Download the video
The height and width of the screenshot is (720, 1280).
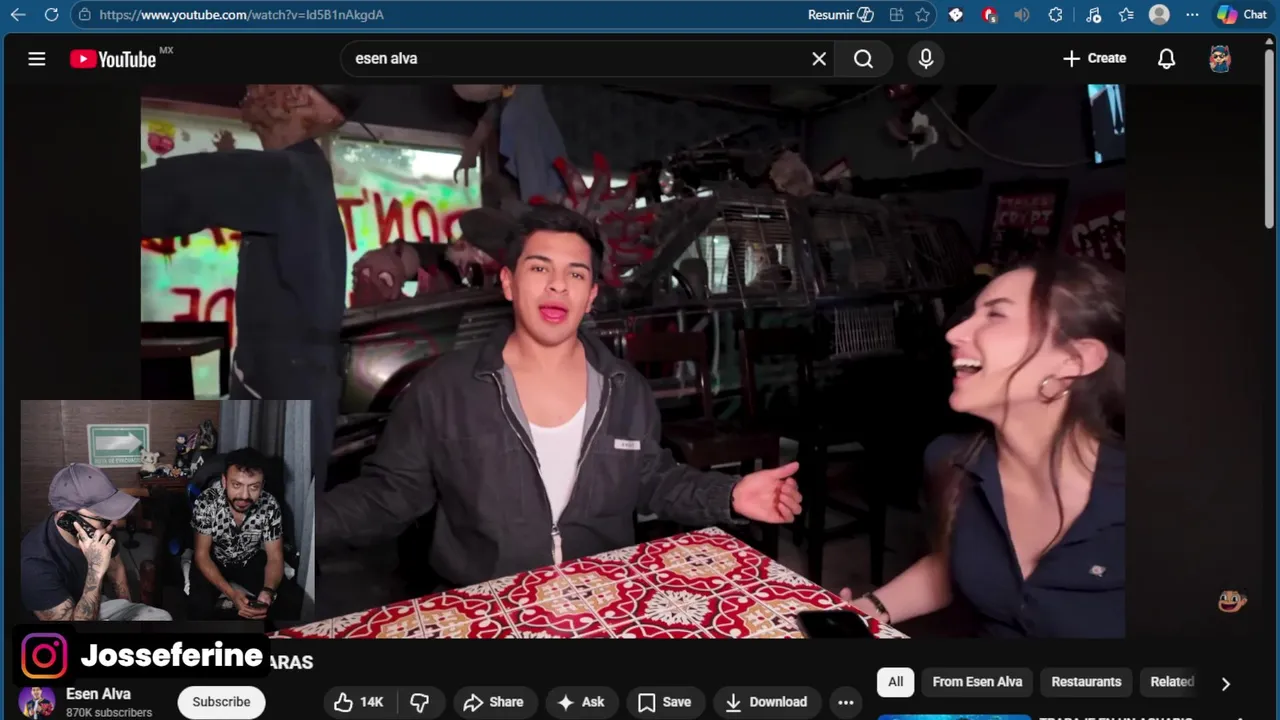(x=767, y=702)
